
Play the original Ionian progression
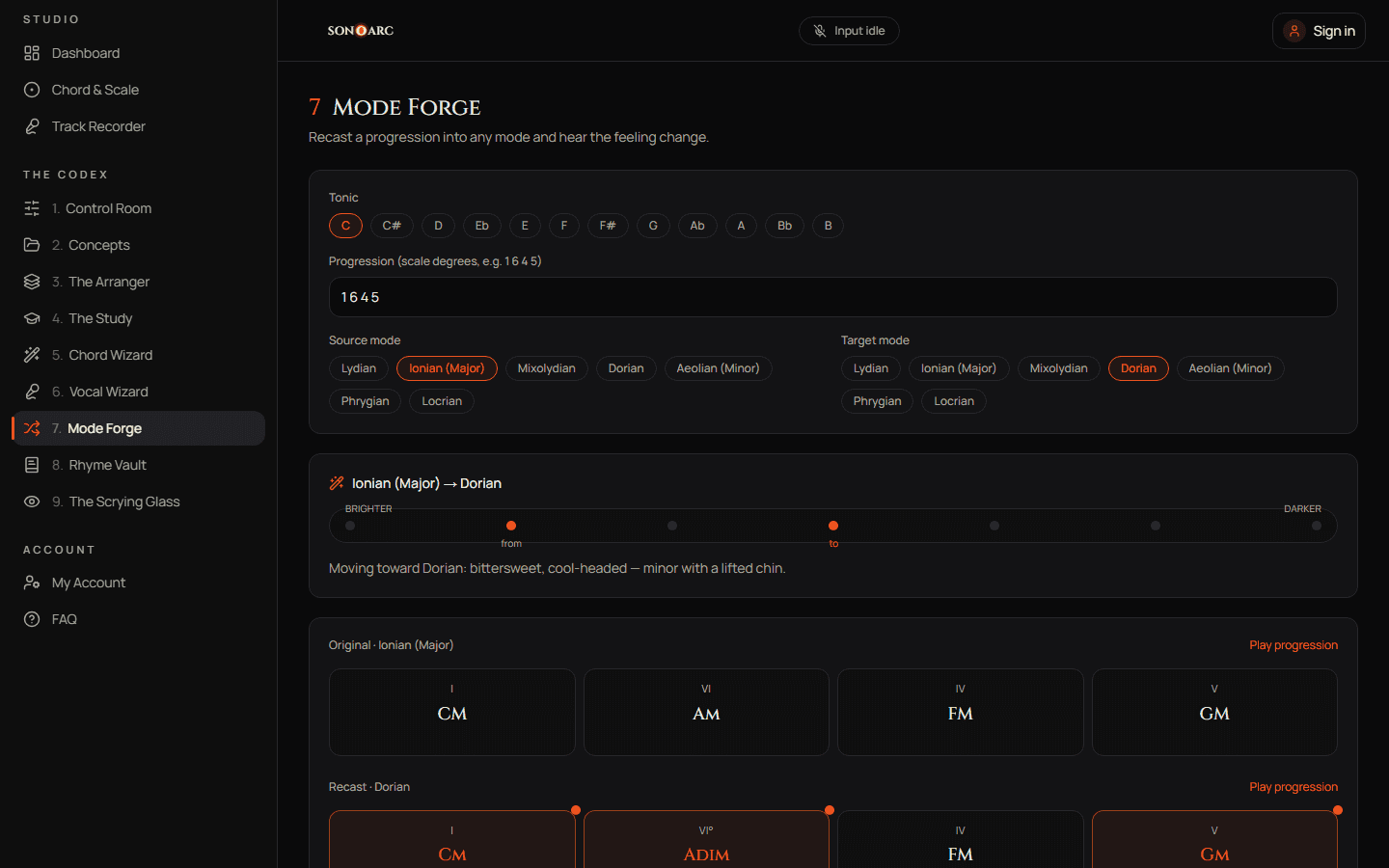(x=1294, y=645)
